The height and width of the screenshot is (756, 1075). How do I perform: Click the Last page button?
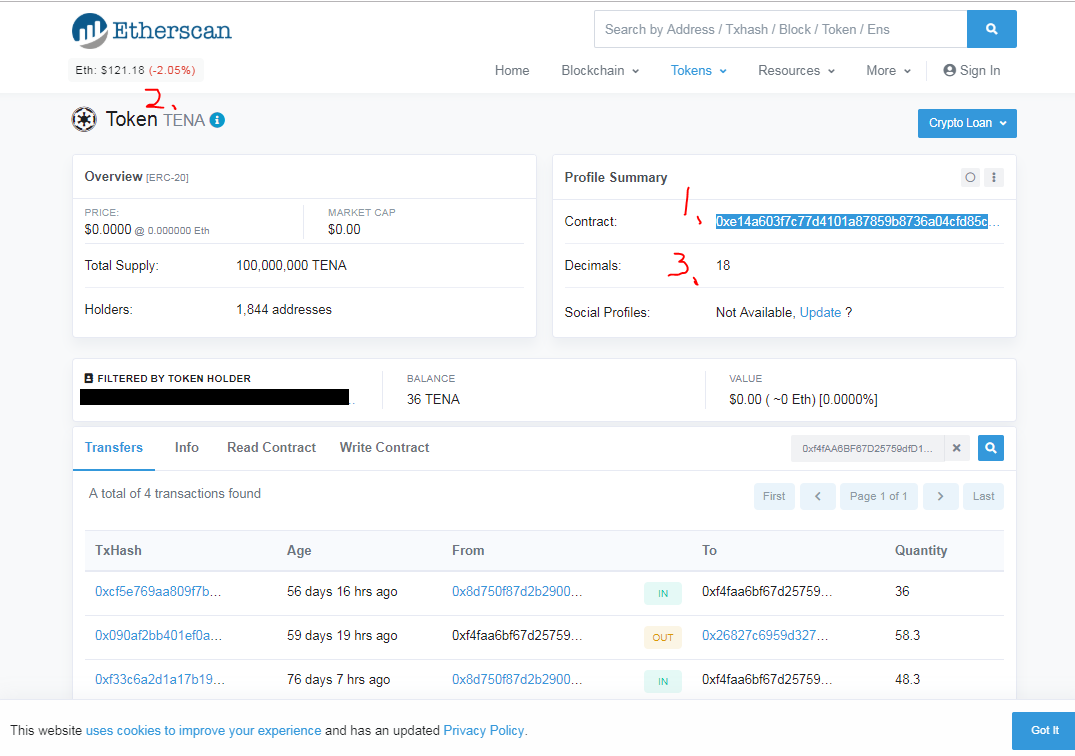[x=983, y=496]
